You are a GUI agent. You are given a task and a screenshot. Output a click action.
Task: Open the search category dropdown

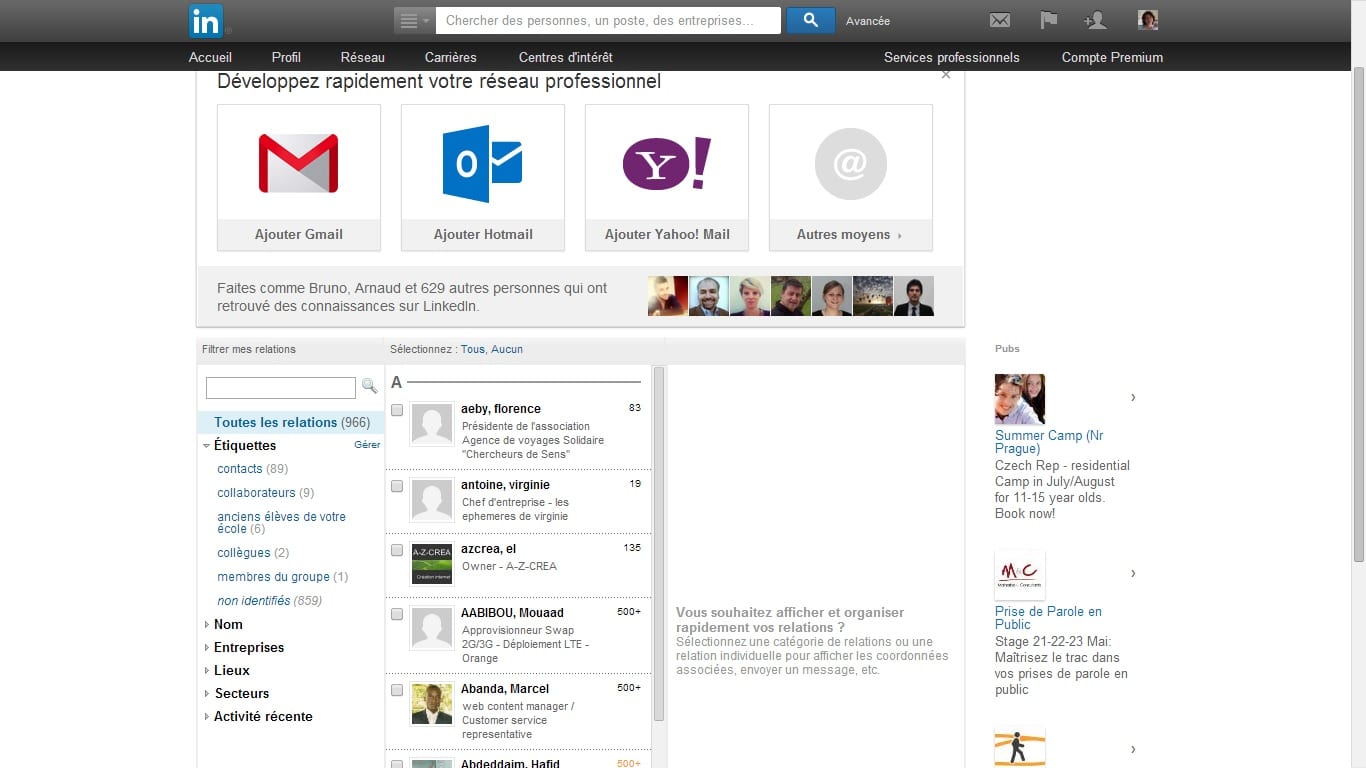pos(414,20)
